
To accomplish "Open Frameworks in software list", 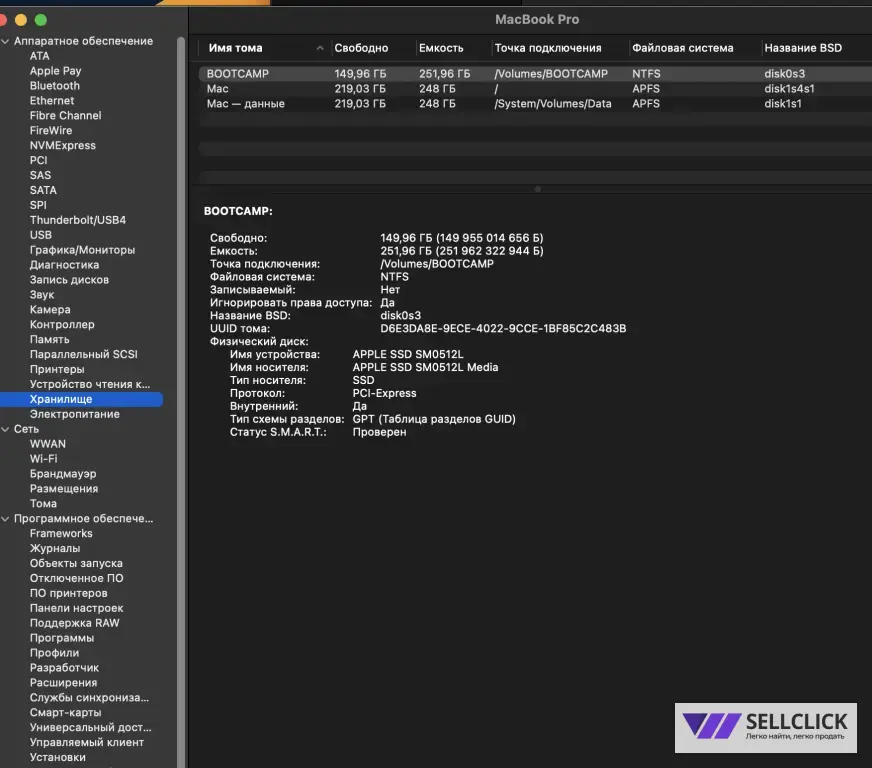I will pyautogui.click(x=61, y=534).
